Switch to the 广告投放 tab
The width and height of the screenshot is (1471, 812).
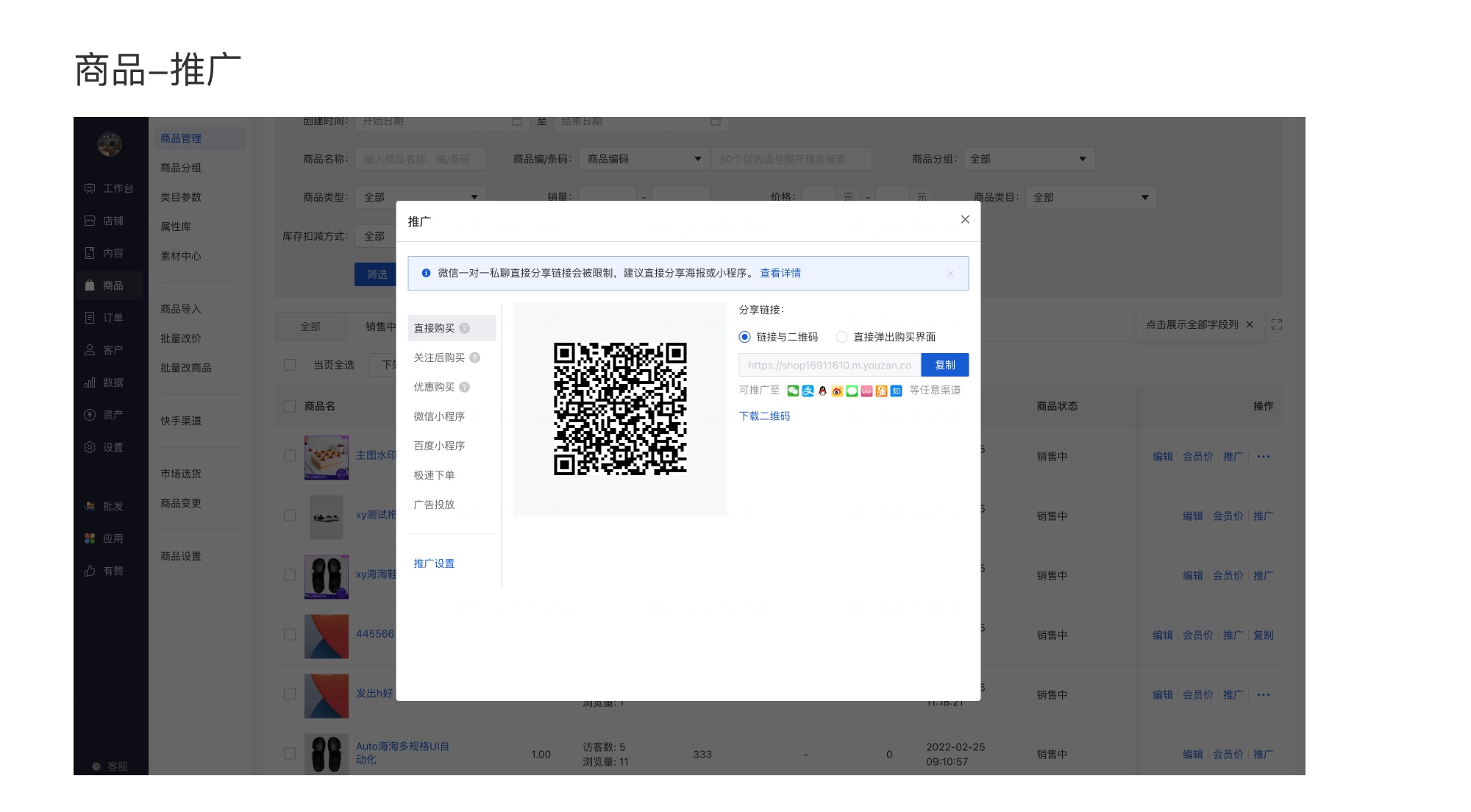pyautogui.click(x=434, y=505)
